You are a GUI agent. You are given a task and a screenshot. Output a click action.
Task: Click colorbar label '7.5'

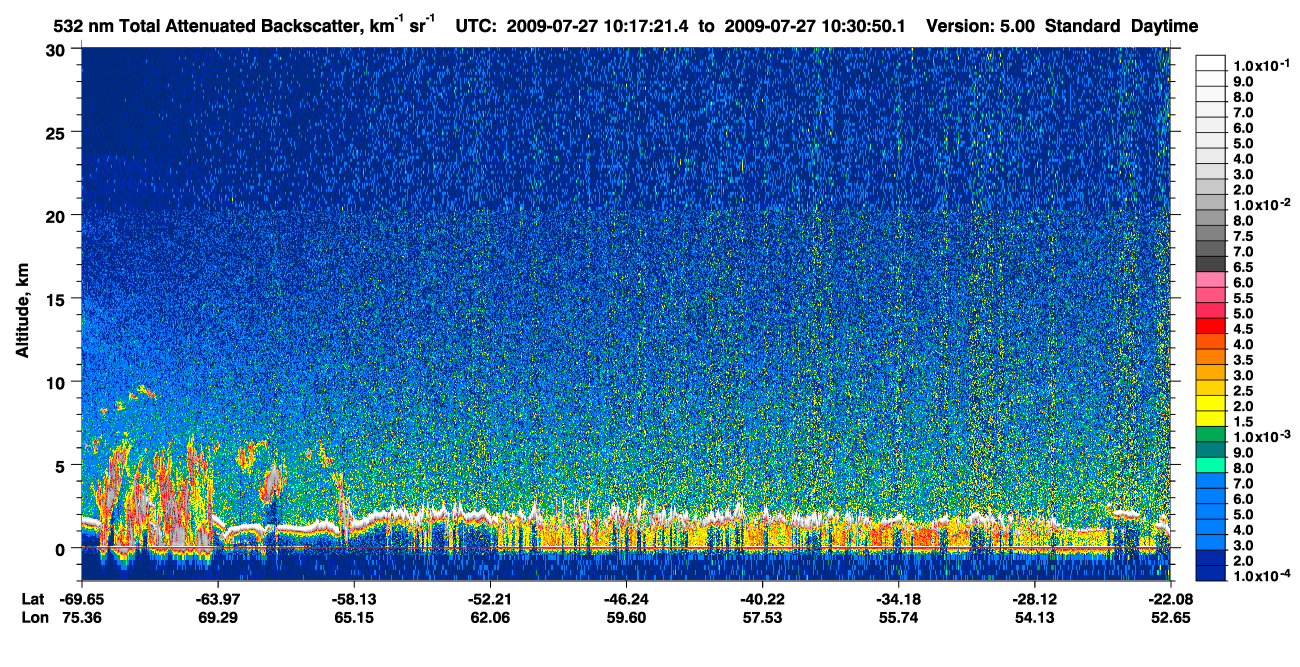tap(1243, 236)
